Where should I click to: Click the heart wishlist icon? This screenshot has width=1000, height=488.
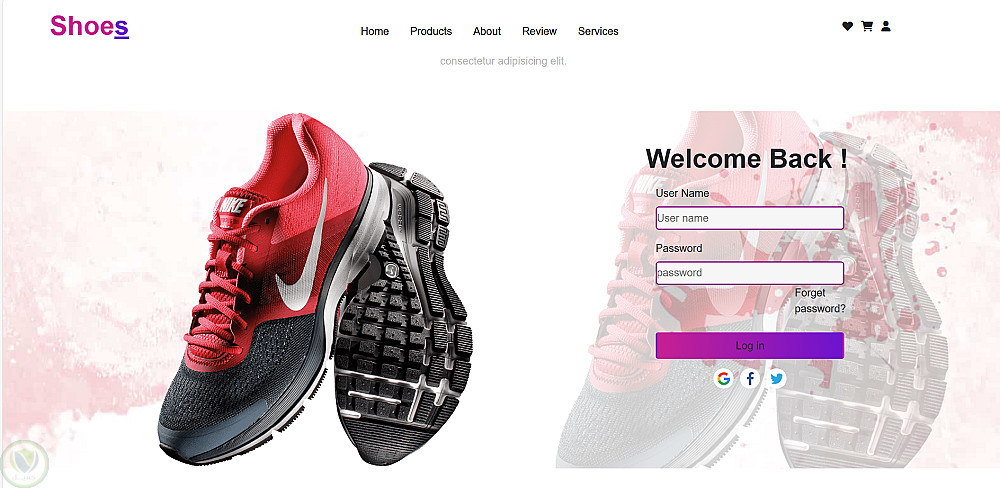point(847,26)
